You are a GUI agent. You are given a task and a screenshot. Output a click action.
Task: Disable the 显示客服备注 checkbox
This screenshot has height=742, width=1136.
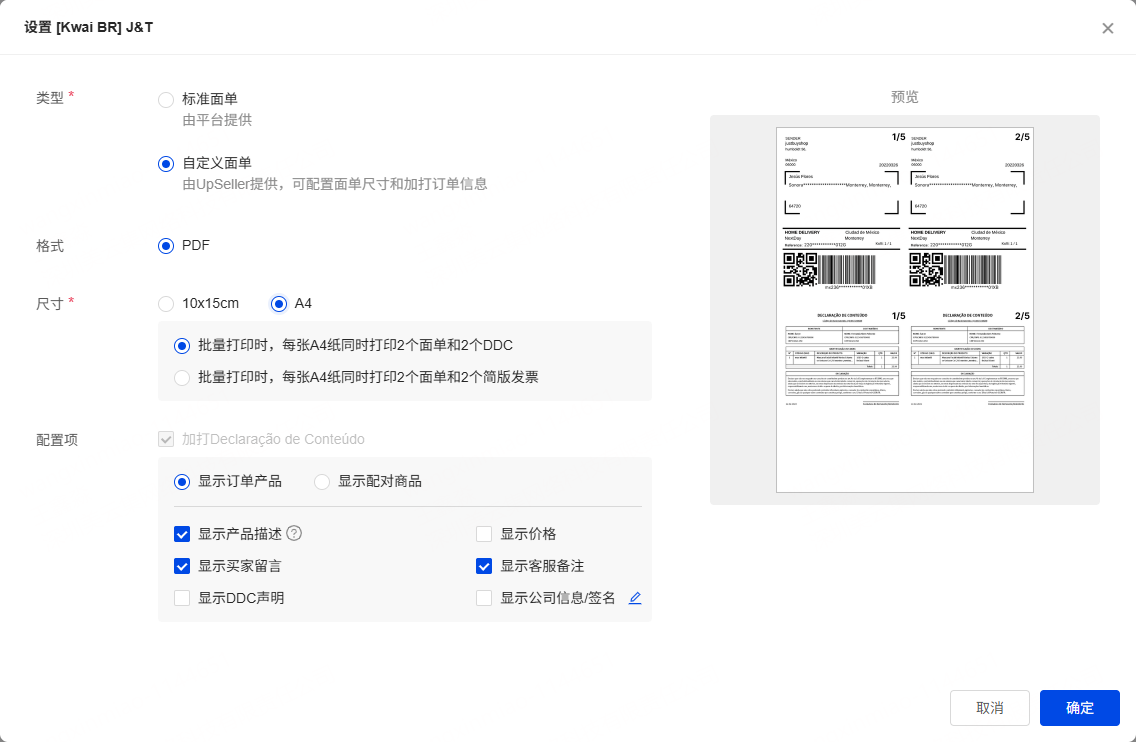[x=484, y=566]
